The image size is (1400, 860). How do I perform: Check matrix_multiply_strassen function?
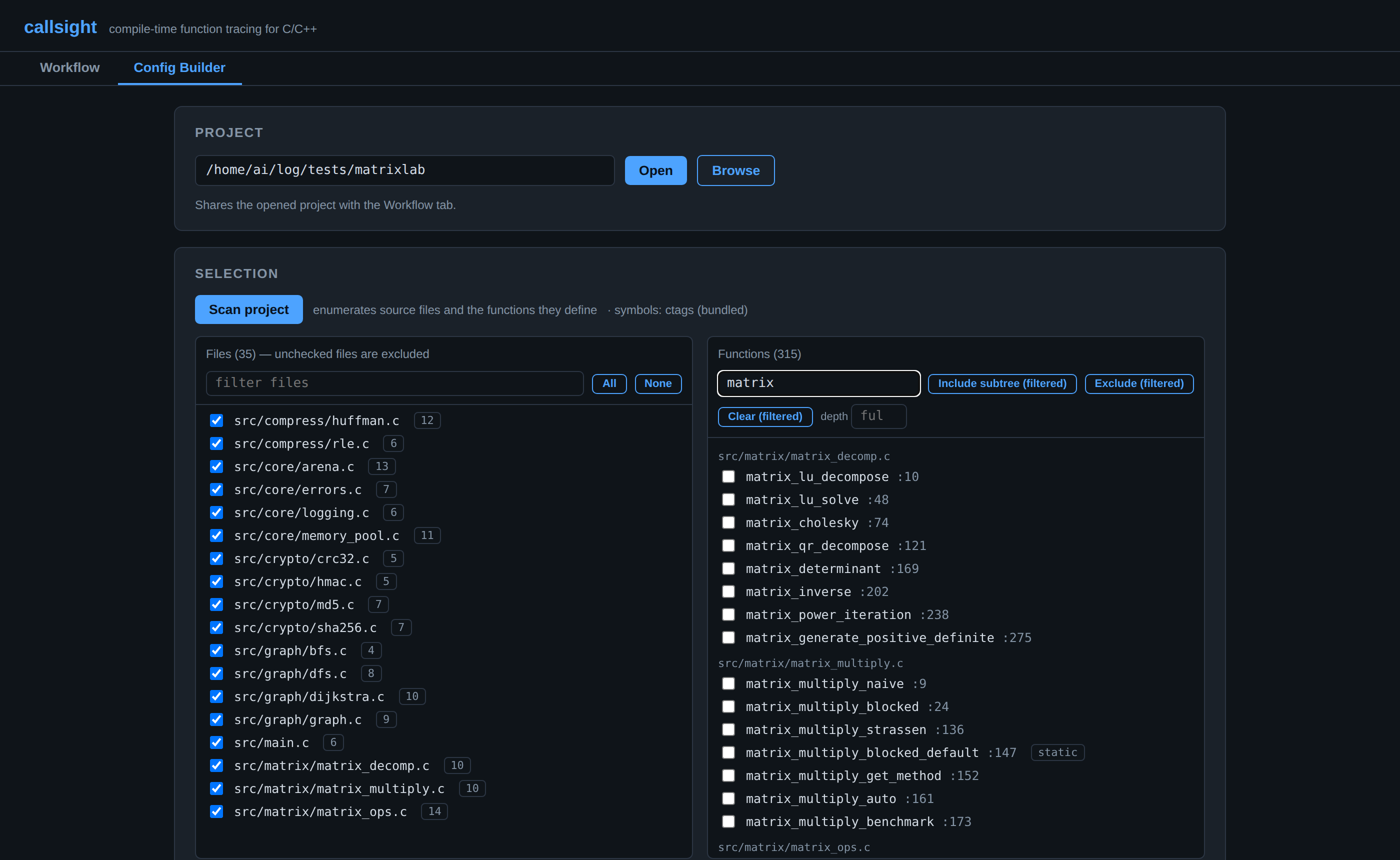coord(728,729)
